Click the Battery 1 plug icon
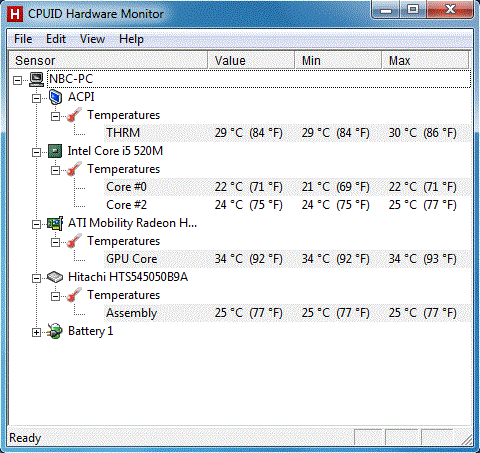480x453 pixels. click(55, 331)
